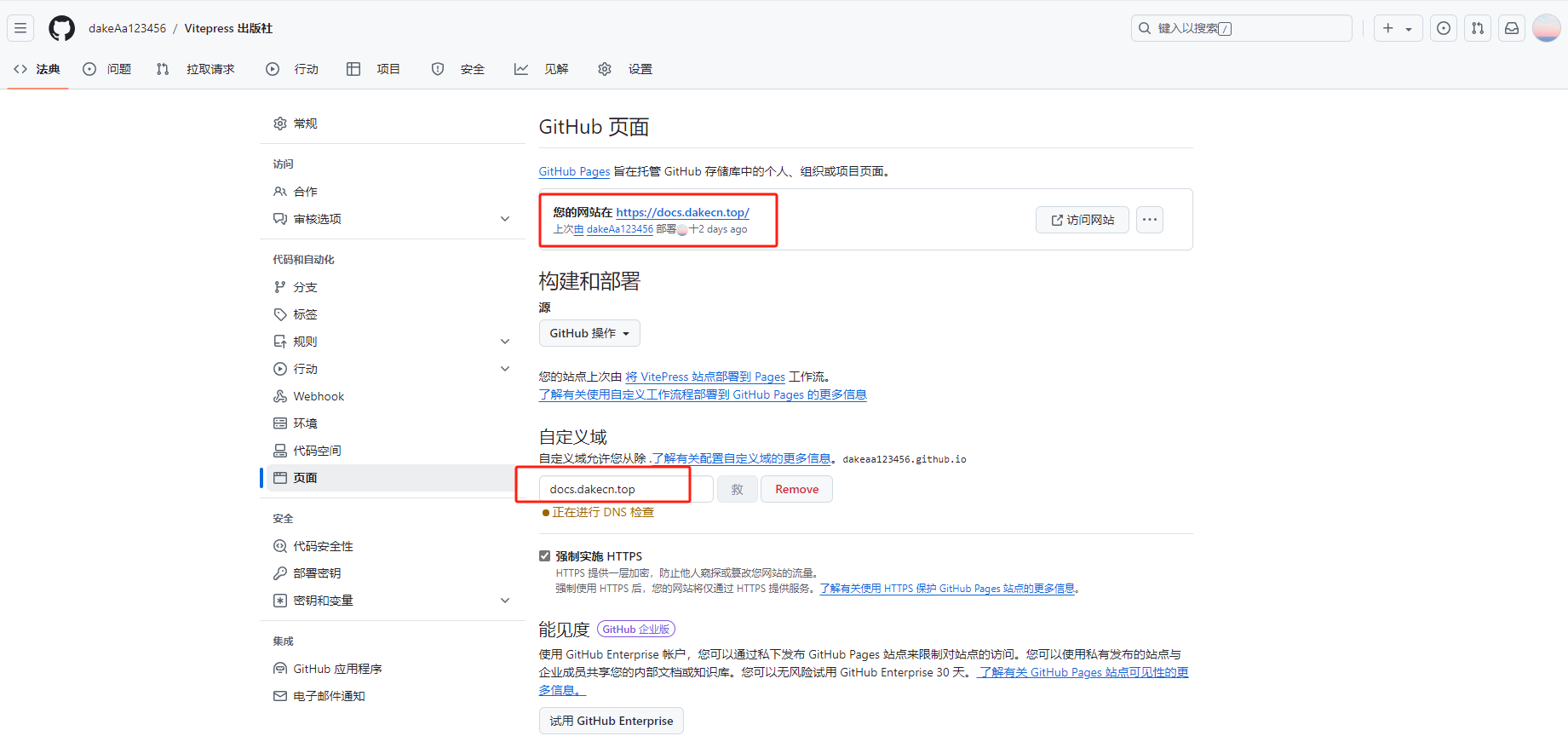
Task: Click the user avatar in top right
Action: pyautogui.click(x=1546, y=28)
